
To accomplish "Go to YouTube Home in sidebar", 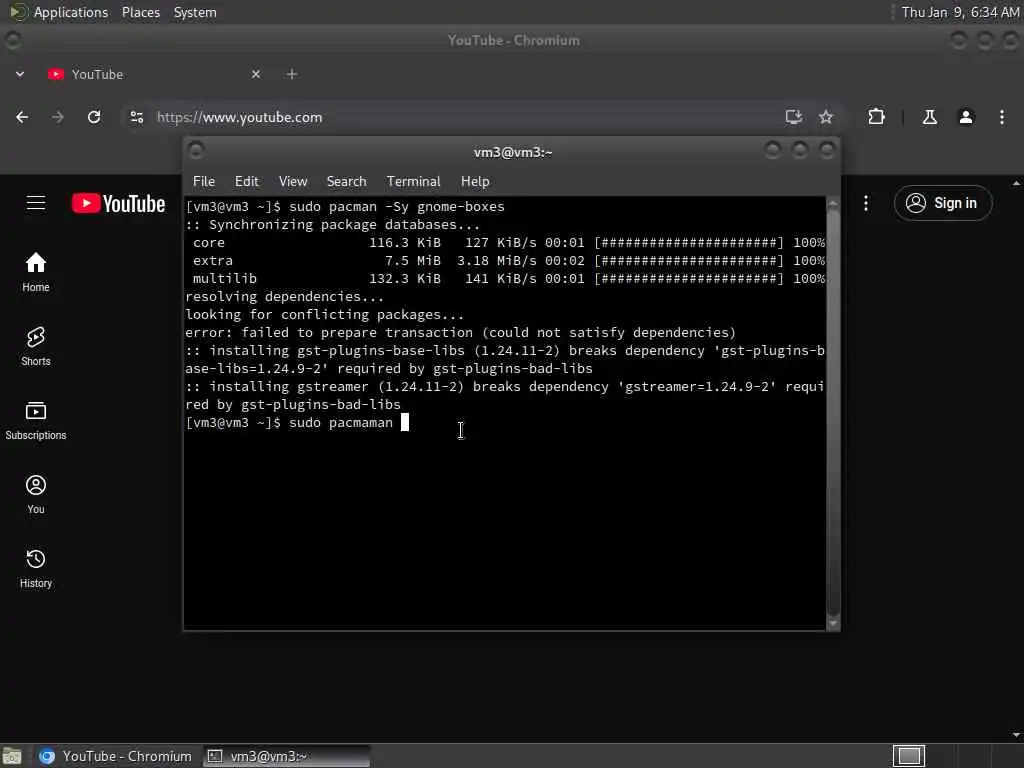I will (x=36, y=272).
